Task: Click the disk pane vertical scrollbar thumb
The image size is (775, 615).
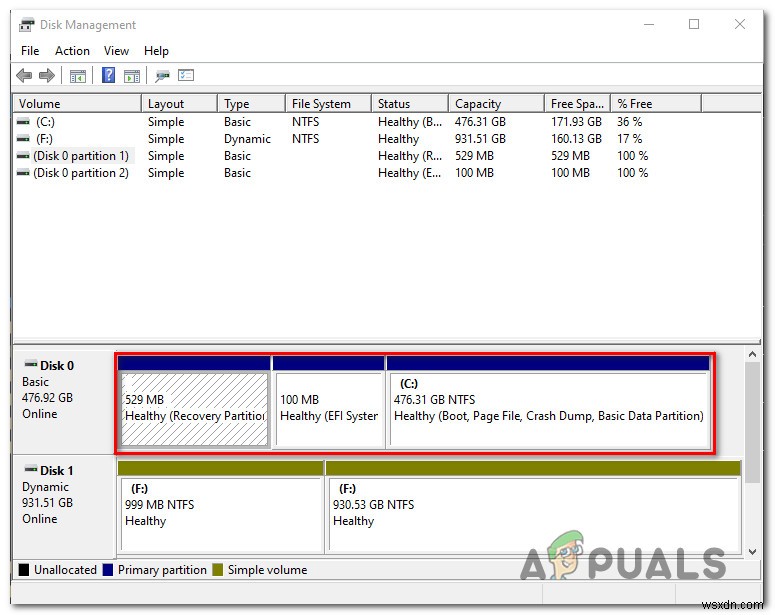Action: pyautogui.click(x=752, y=423)
